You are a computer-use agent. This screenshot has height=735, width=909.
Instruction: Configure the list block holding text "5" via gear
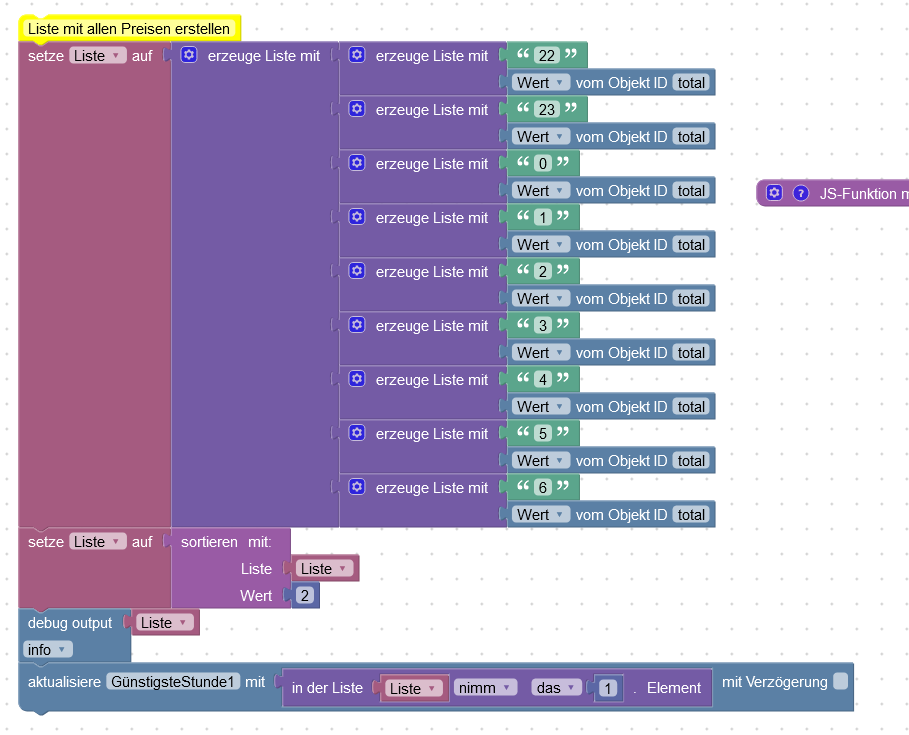click(x=357, y=432)
